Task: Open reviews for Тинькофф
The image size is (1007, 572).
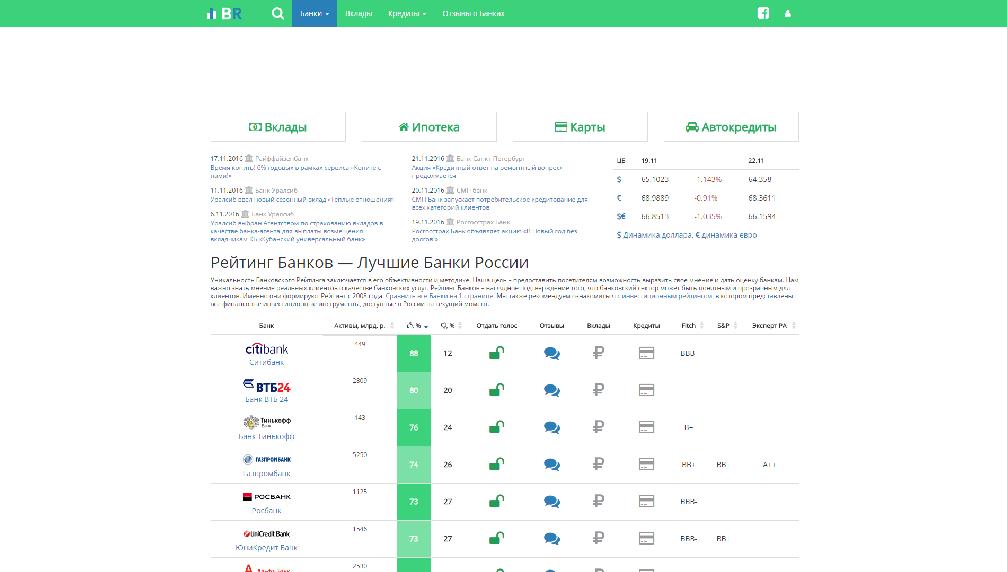Action: 552,428
